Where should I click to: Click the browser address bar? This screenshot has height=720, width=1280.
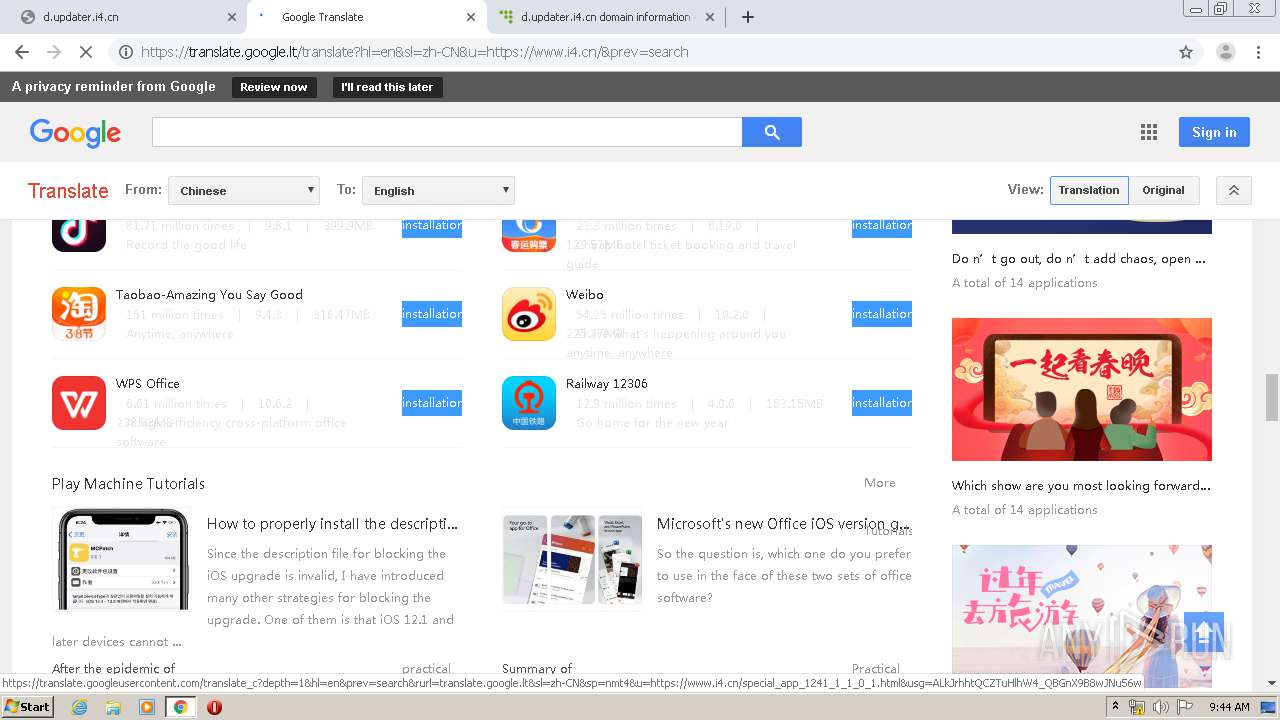coord(640,52)
